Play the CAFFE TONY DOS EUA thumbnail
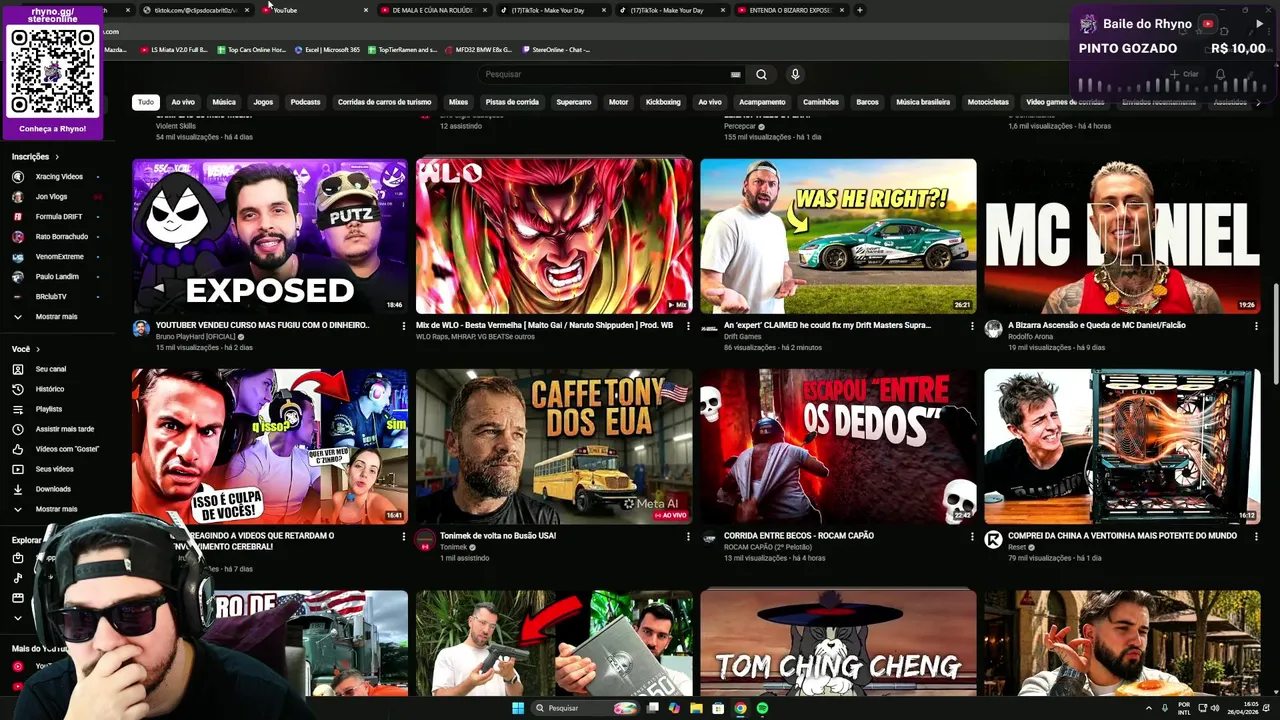Screen dimensions: 1280x720 [x=554, y=447]
